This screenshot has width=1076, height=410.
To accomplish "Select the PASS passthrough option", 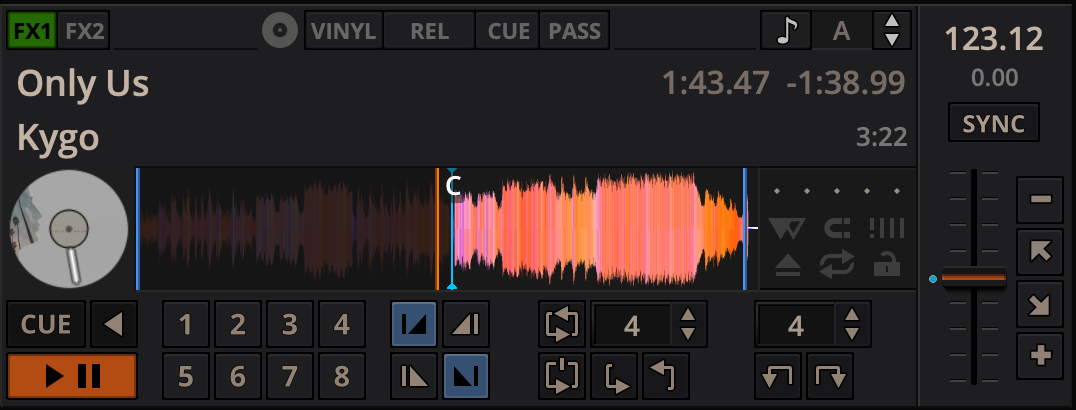I will click(575, 31).
